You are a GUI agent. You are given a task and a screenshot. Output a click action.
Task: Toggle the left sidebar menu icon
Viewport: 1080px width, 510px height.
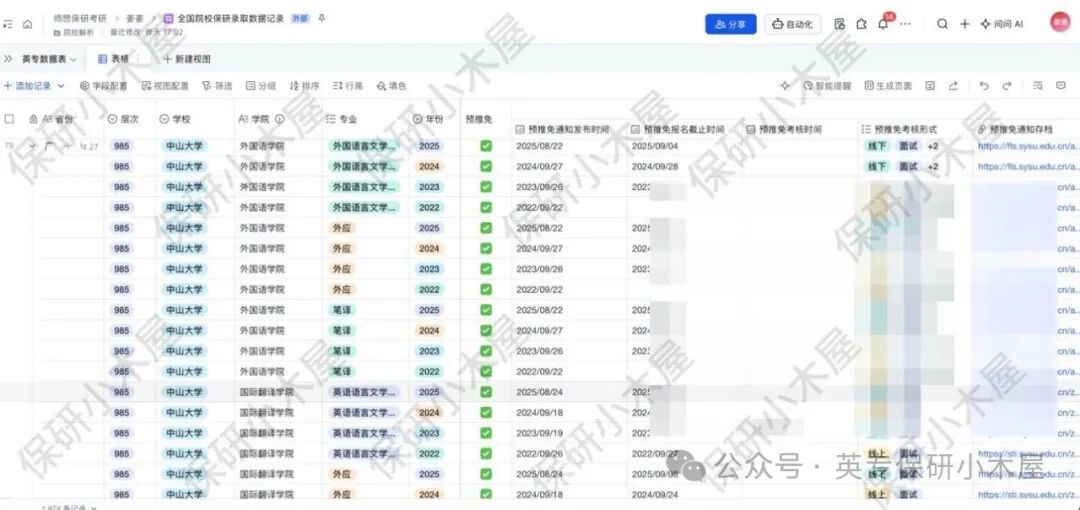(8, 24)
